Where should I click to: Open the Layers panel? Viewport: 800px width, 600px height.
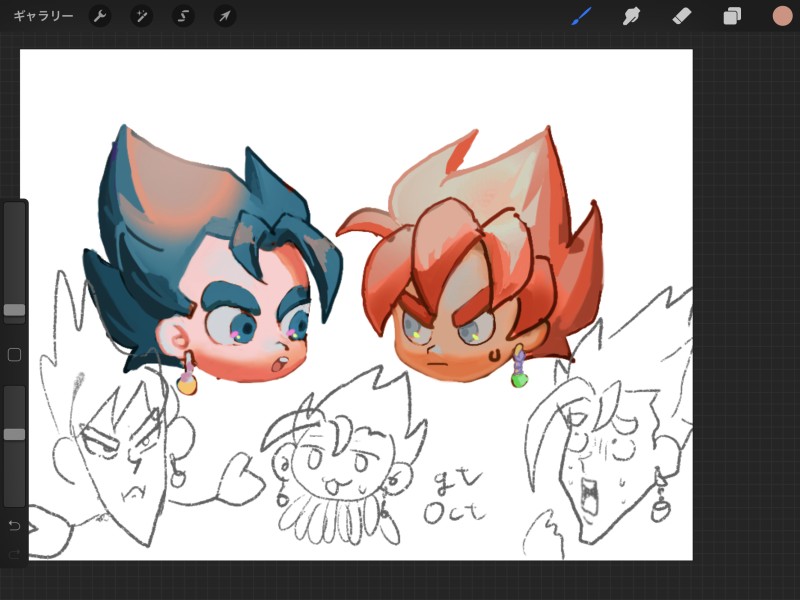coord(732,16)
